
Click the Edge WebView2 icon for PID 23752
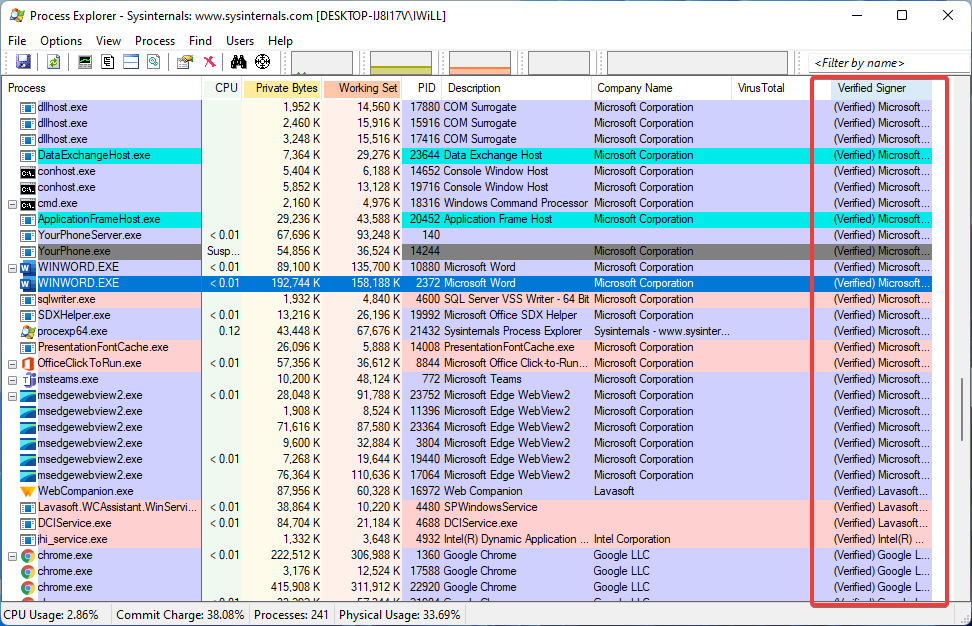pos(27,395)
